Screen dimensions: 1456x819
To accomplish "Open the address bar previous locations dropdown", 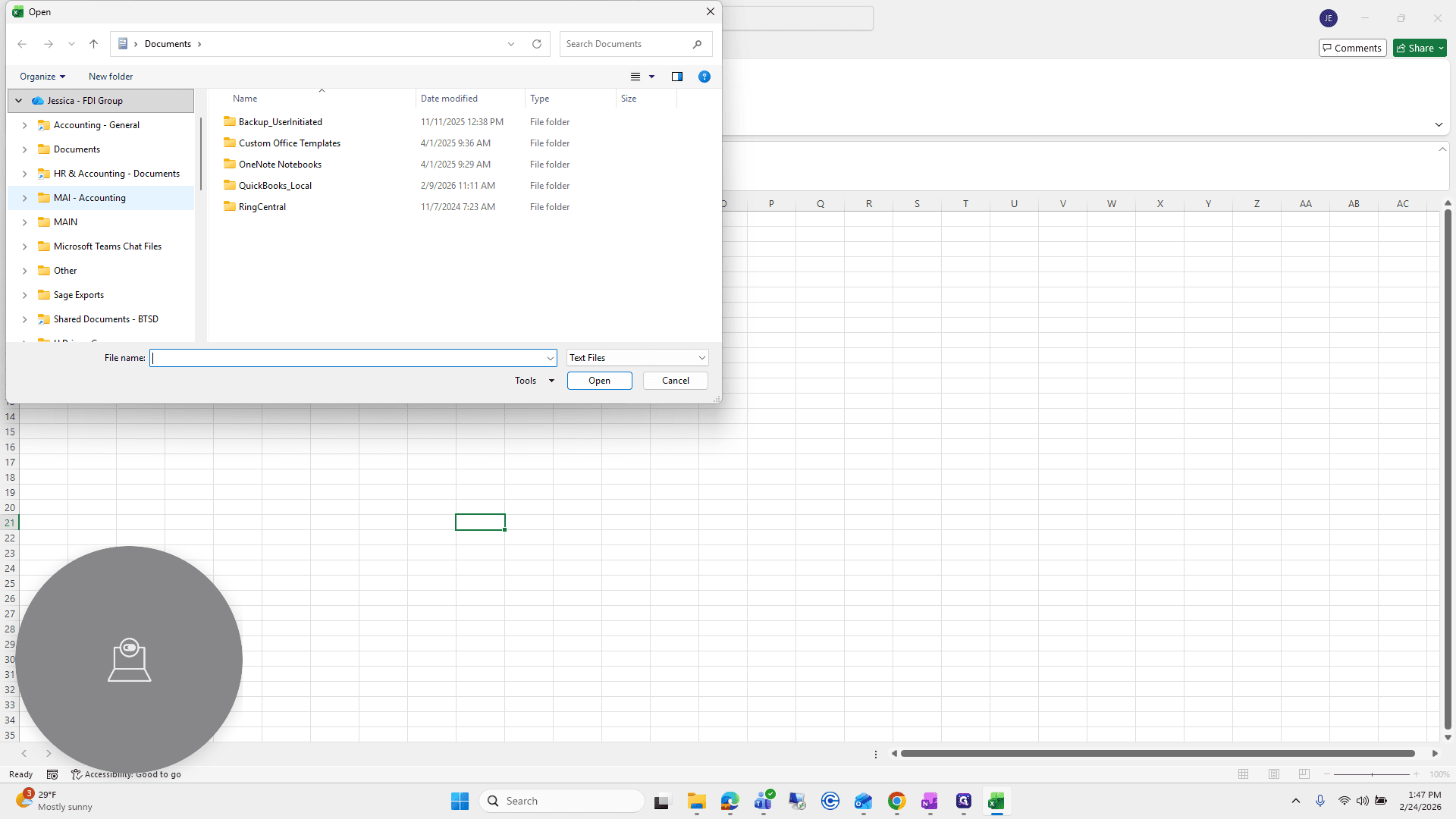I will click(x=511, y=44).
